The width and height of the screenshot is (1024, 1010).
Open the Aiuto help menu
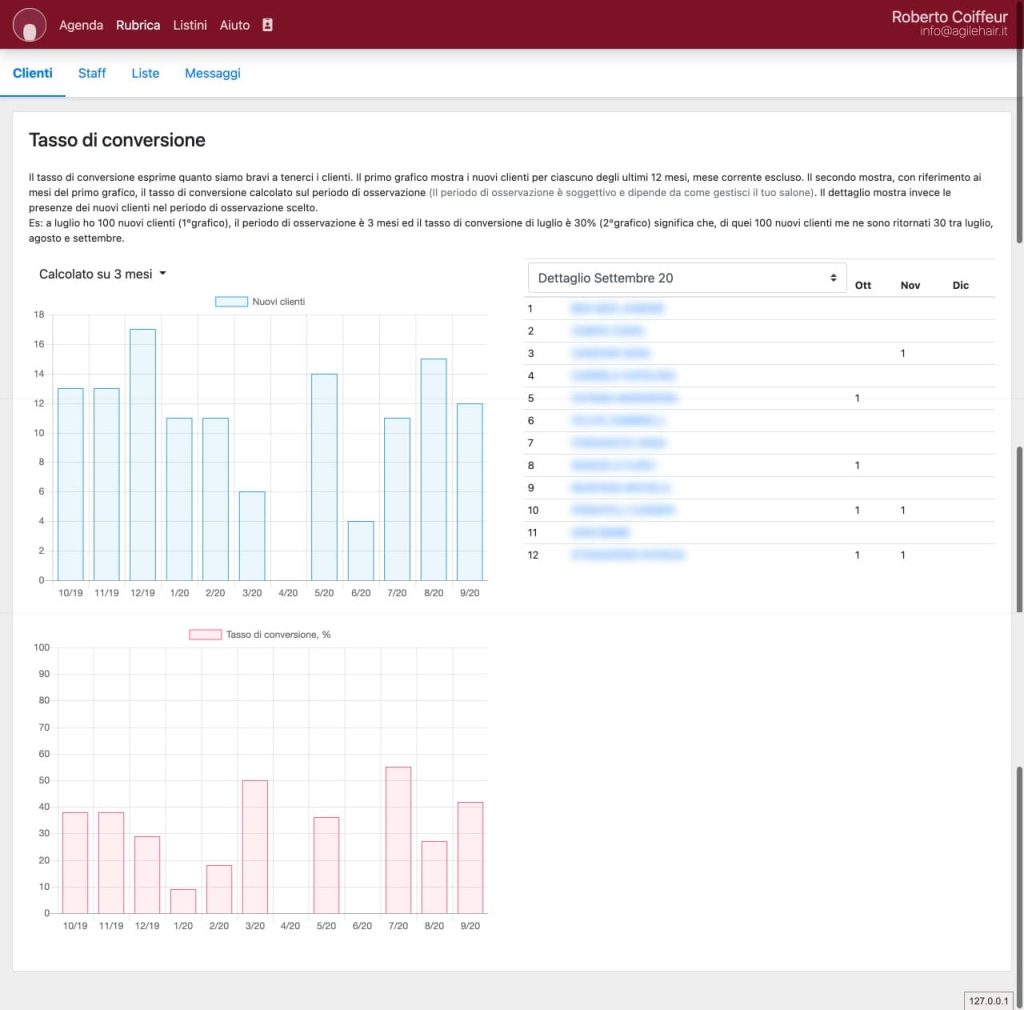point(235,25)
